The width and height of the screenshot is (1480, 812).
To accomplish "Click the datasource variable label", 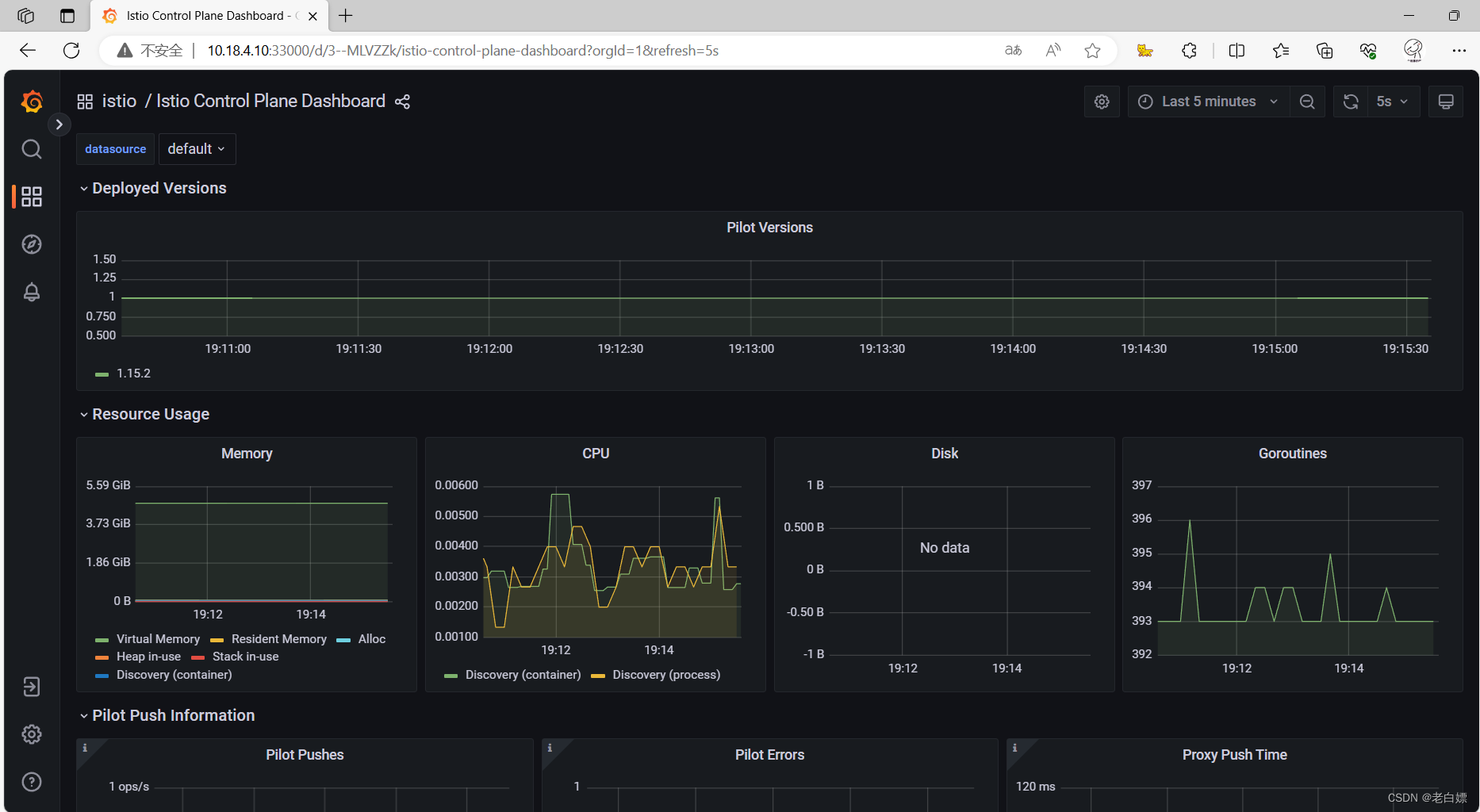I will (x=116, y=149).
